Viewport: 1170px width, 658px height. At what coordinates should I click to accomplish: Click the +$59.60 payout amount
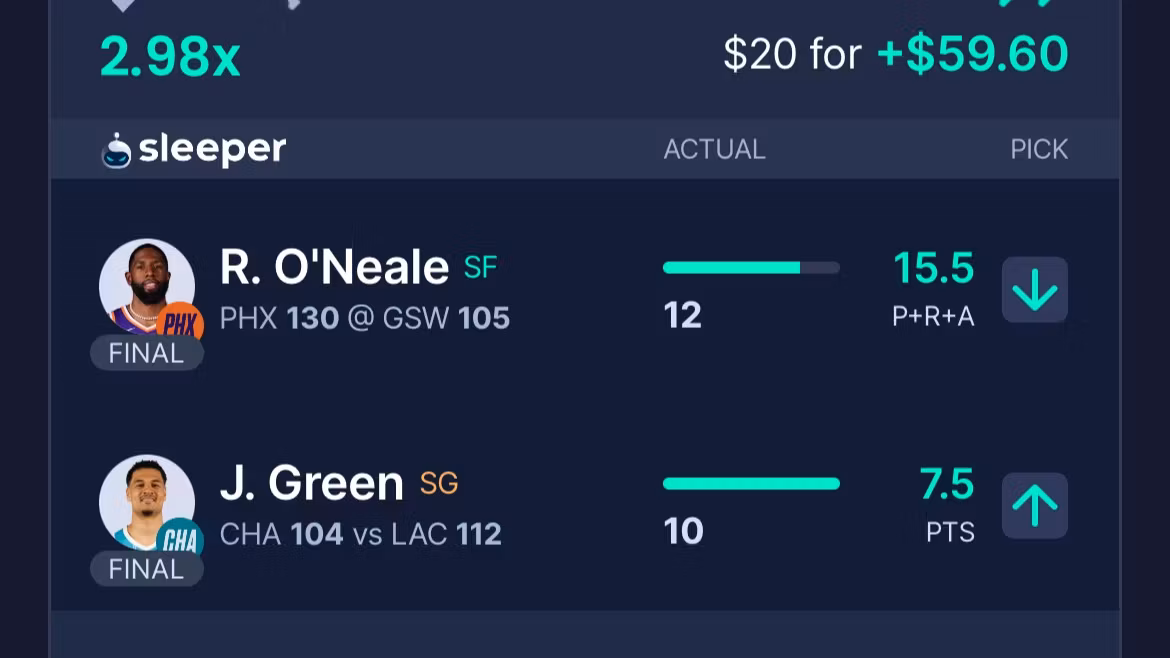tap(972, 54)
